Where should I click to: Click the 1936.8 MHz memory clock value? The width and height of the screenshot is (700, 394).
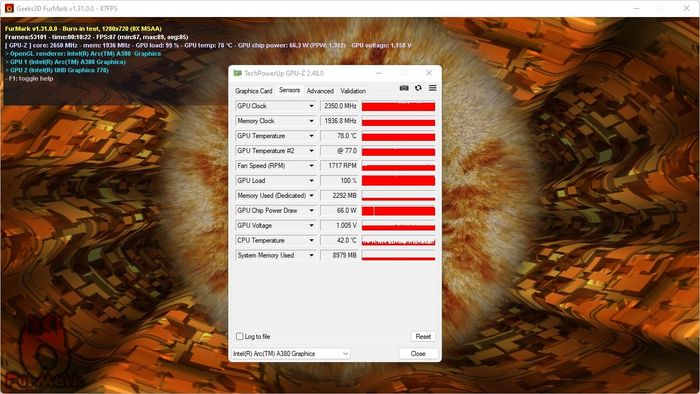tap(339, 121)
